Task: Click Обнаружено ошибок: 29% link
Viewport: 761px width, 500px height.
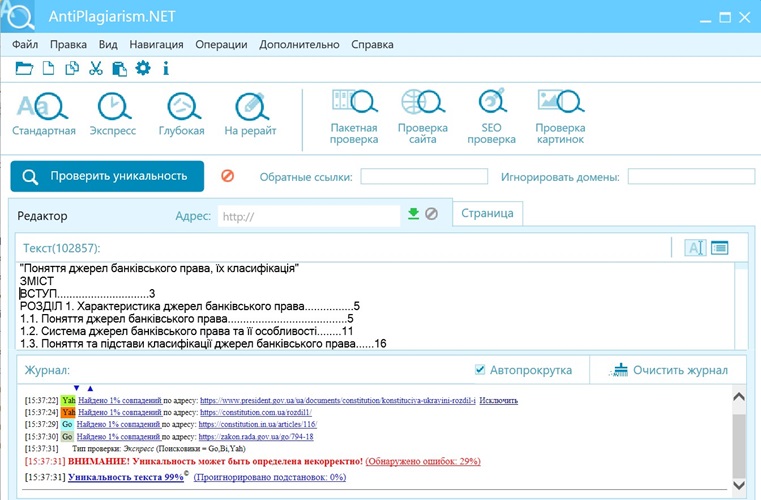Action: pos(423,461)
